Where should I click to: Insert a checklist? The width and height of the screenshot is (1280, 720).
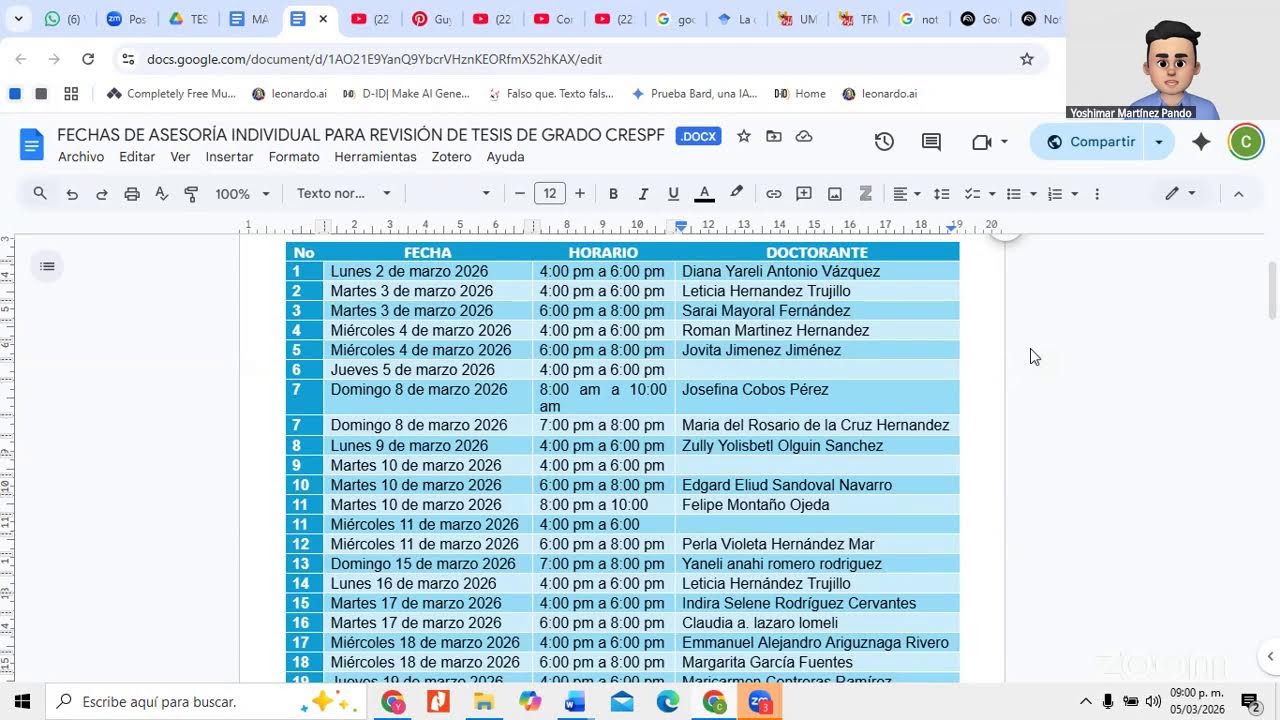972,194
